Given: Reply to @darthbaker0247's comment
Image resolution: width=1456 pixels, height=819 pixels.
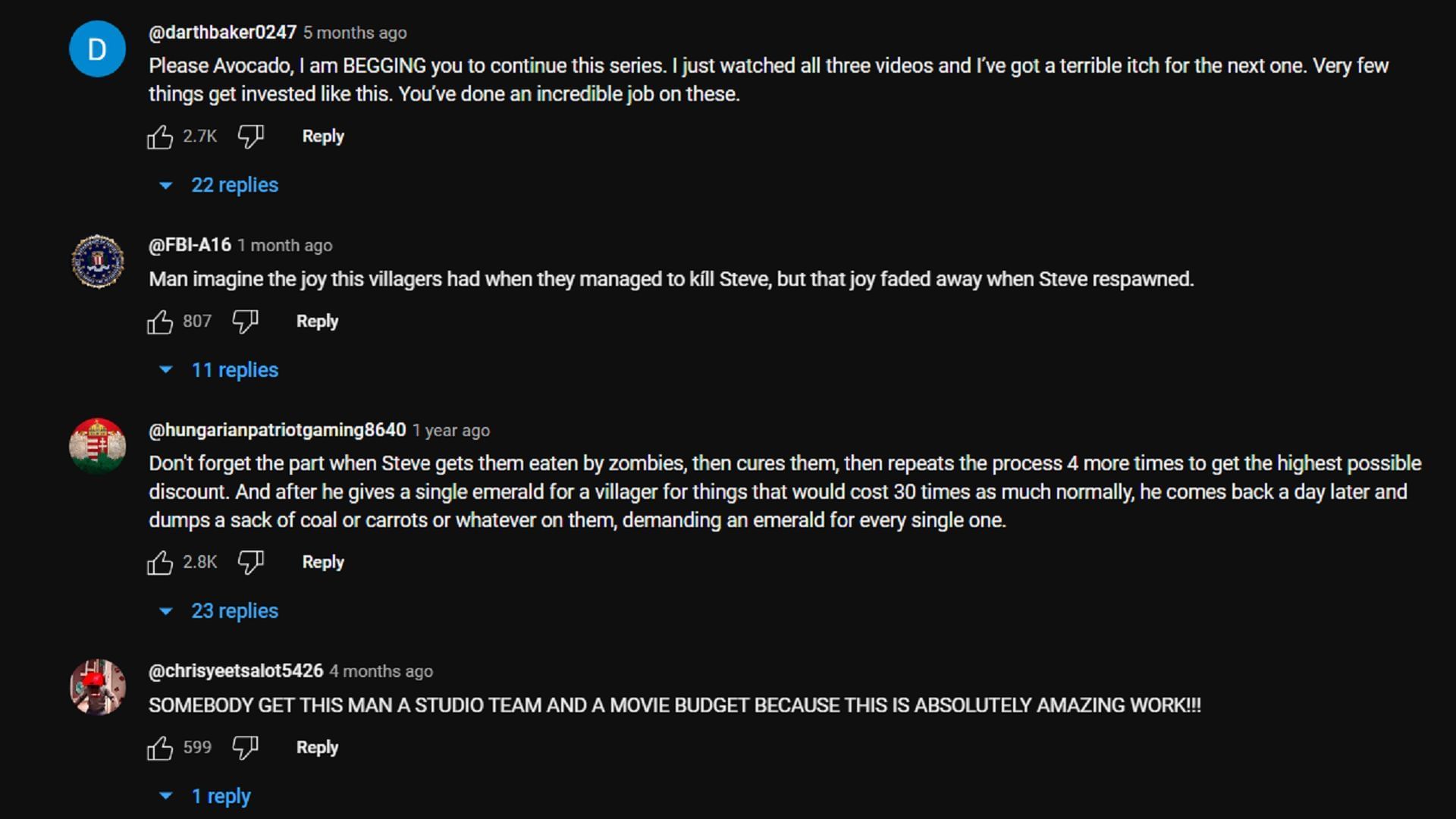Looking at the screenshot, I should tap(323, 136).
